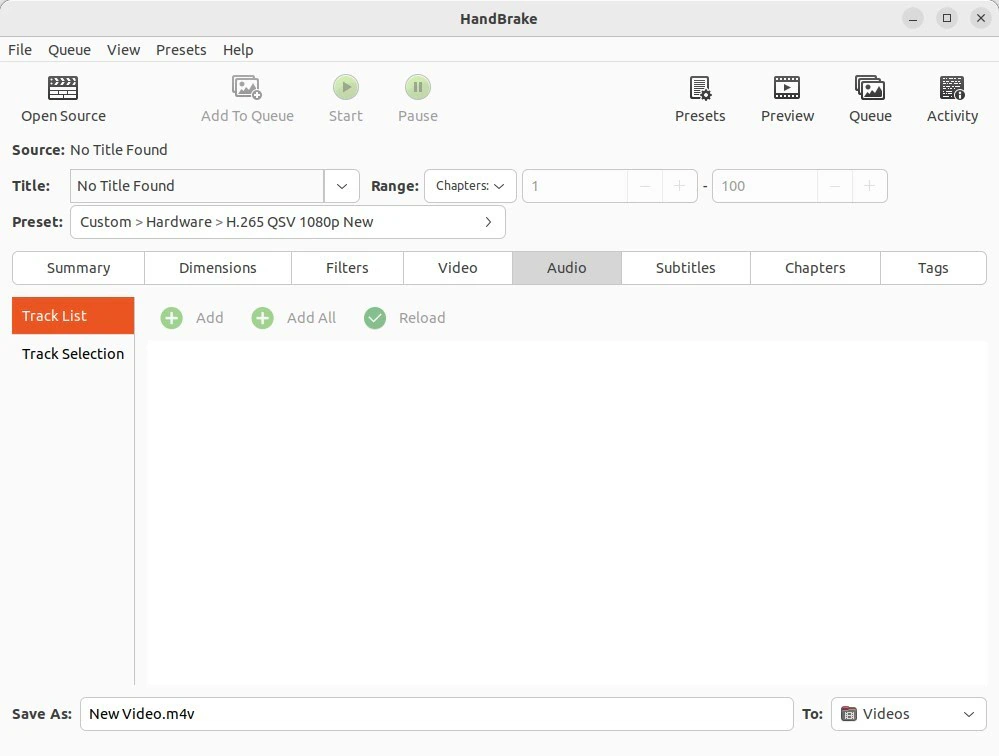The height and width of the screenshot is (756, 999).
Task: Open the Activity log icon
Action: [952, 88]
